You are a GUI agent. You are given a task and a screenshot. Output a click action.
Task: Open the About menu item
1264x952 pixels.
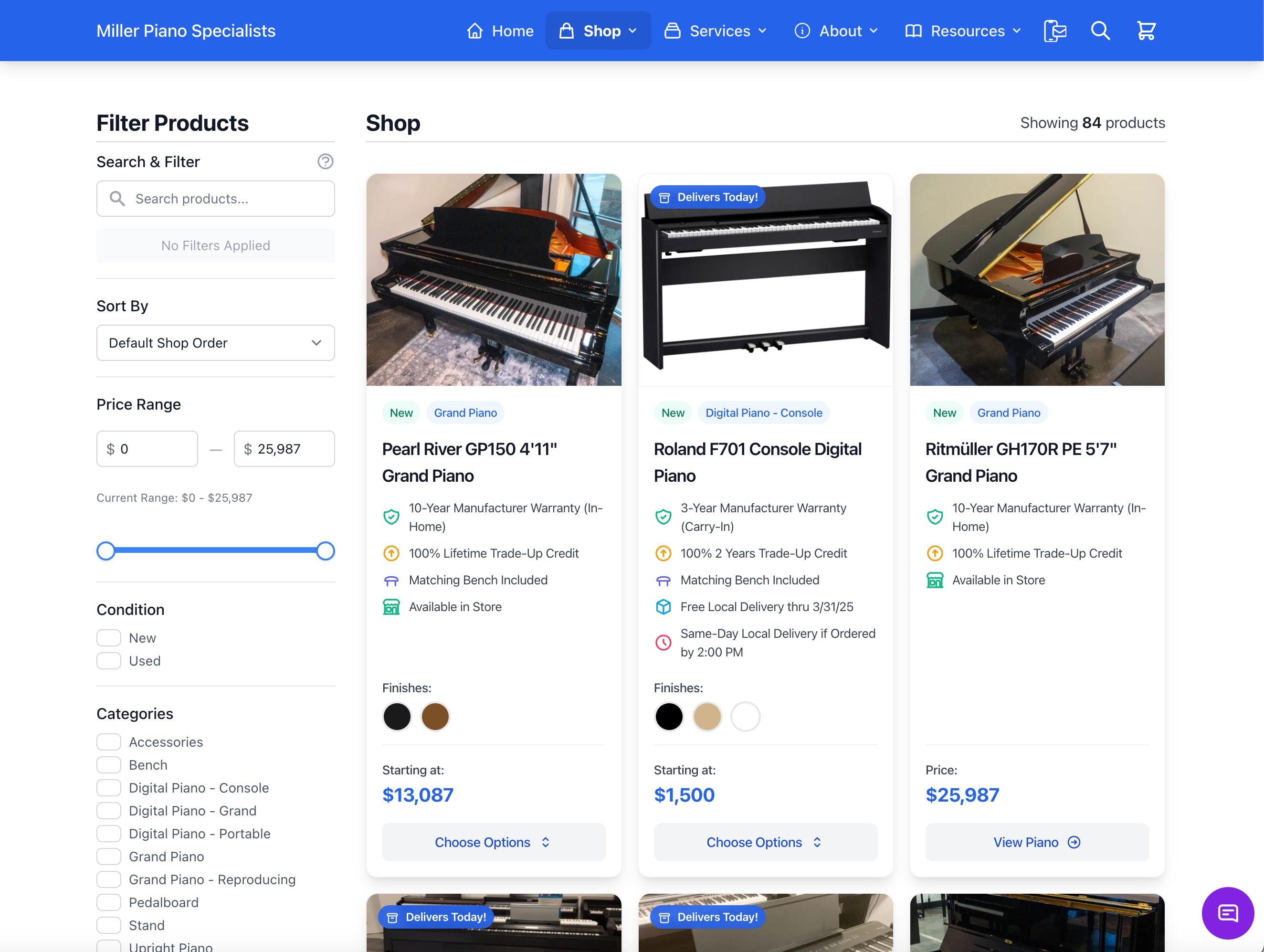click(x=836, y=31)
